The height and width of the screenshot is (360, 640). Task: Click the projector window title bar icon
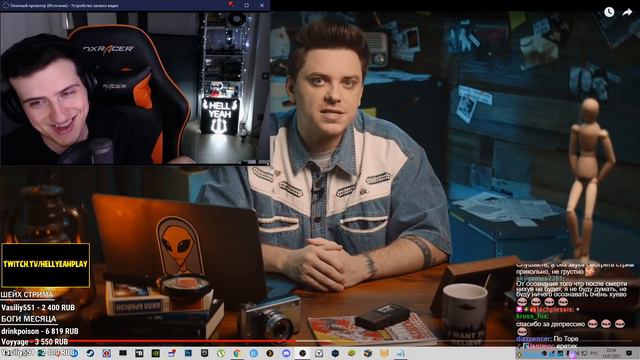5,5
